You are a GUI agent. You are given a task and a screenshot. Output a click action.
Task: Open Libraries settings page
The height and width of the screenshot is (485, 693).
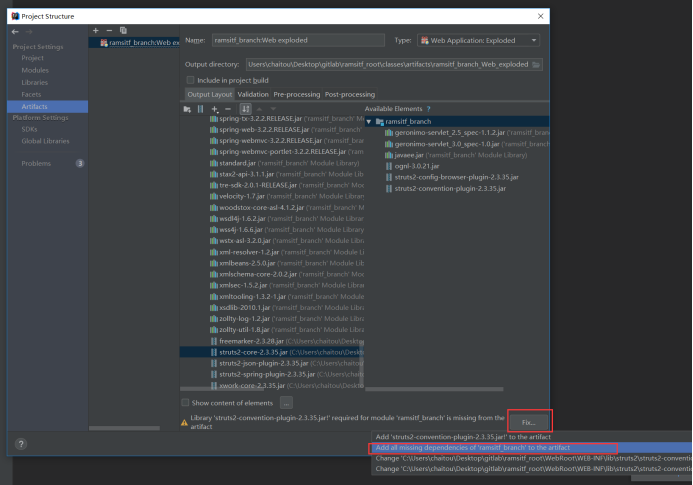click(x=34, y=82)
